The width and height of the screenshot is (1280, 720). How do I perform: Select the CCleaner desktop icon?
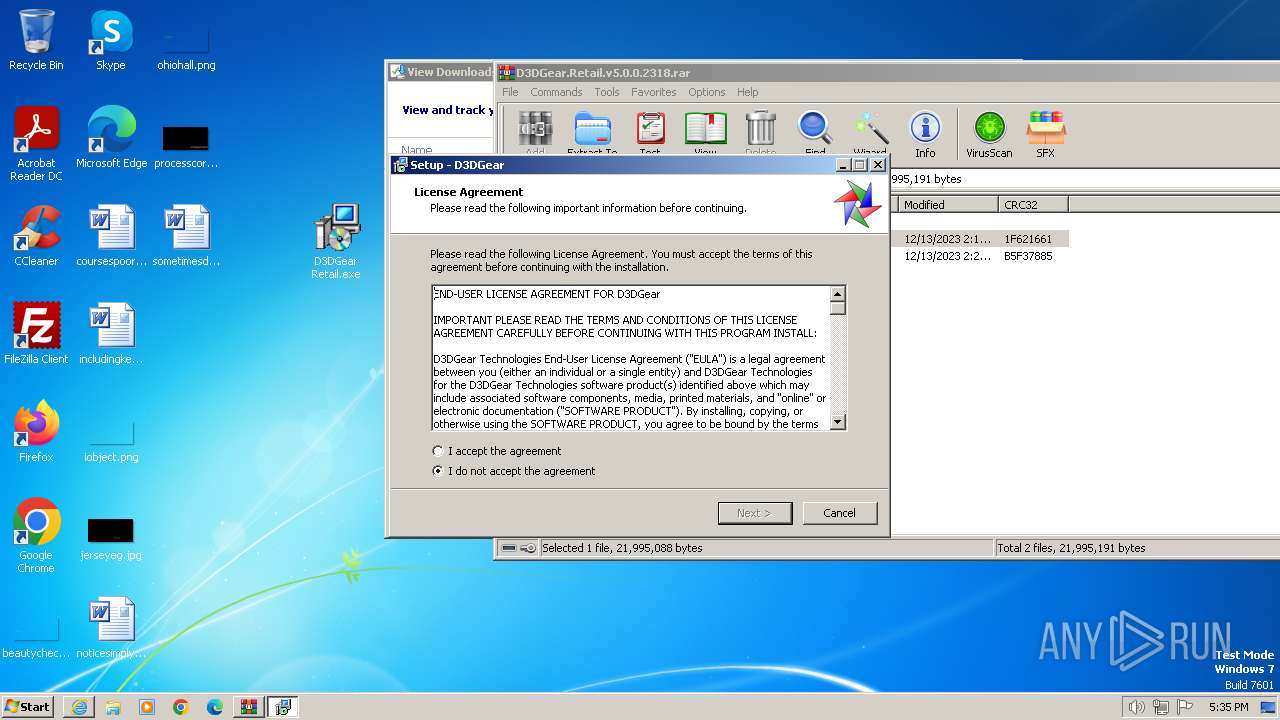click(x=36, y=236)
